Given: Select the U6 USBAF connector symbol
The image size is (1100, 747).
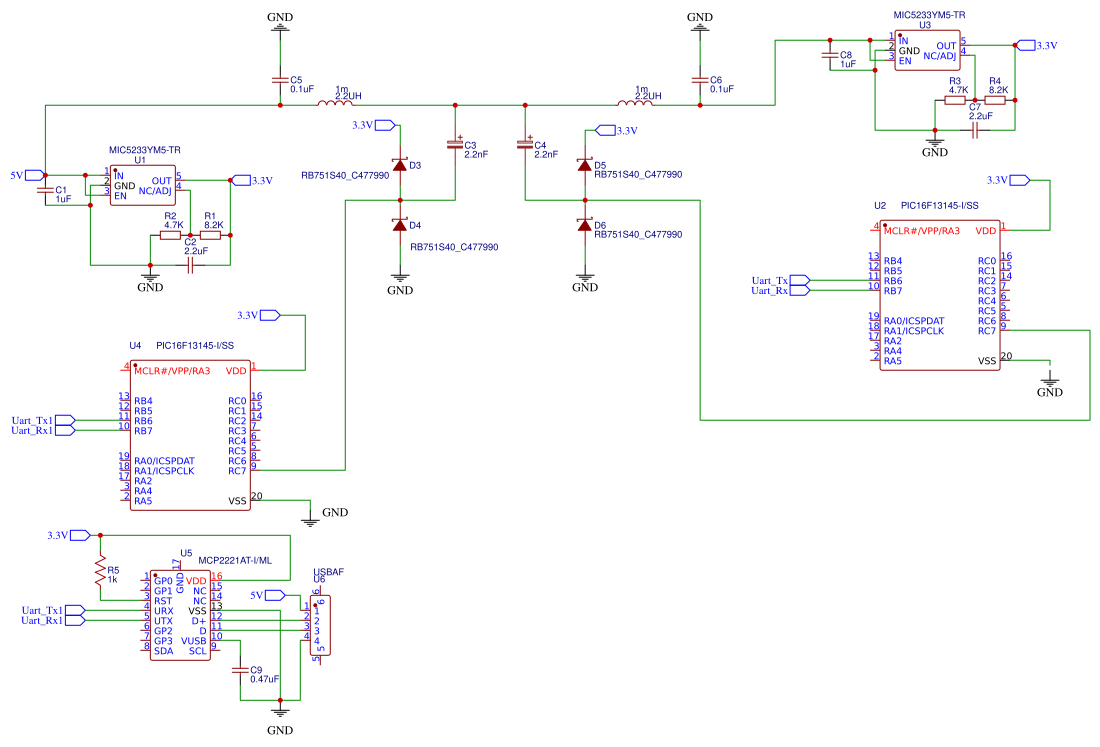Looking at the screenshot, I should point(320,626).
